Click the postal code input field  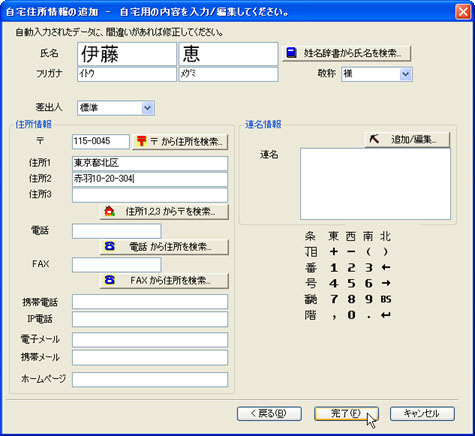click(101, 142)
